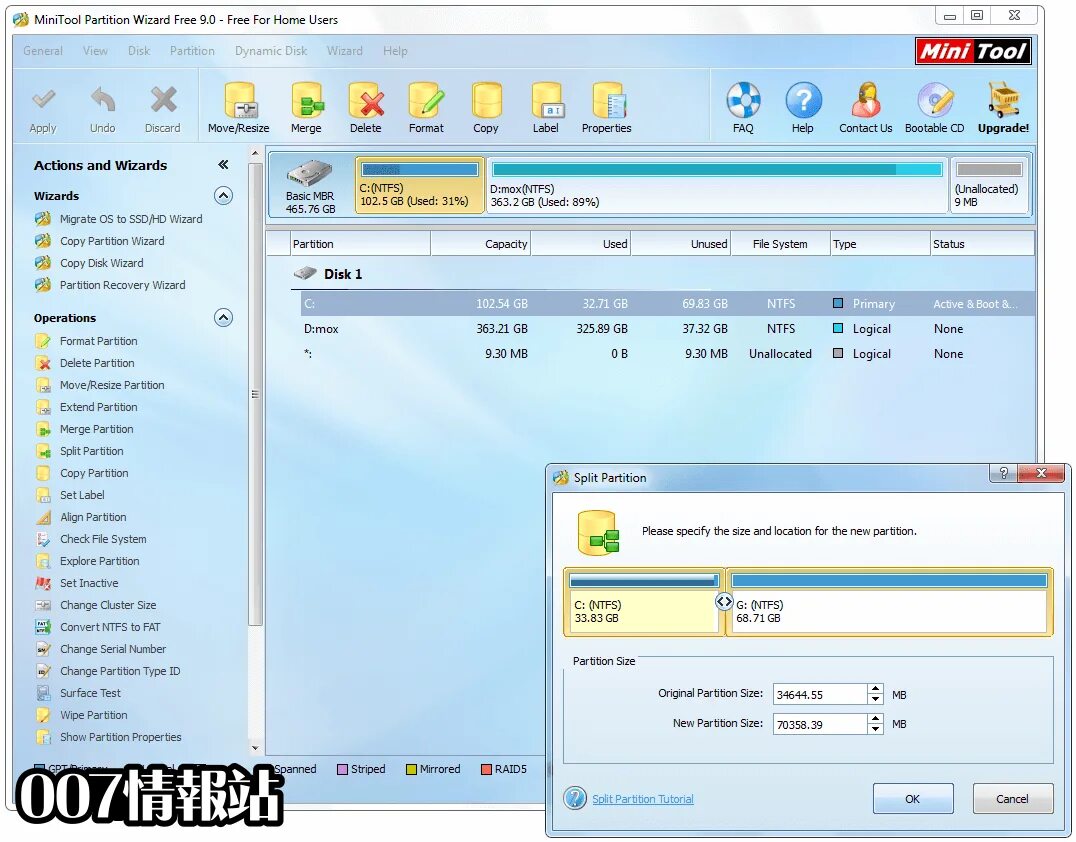The width and height of the screenshot is (1076, 842).
Task: Open the General menu
Action: (x=43, y=51)
